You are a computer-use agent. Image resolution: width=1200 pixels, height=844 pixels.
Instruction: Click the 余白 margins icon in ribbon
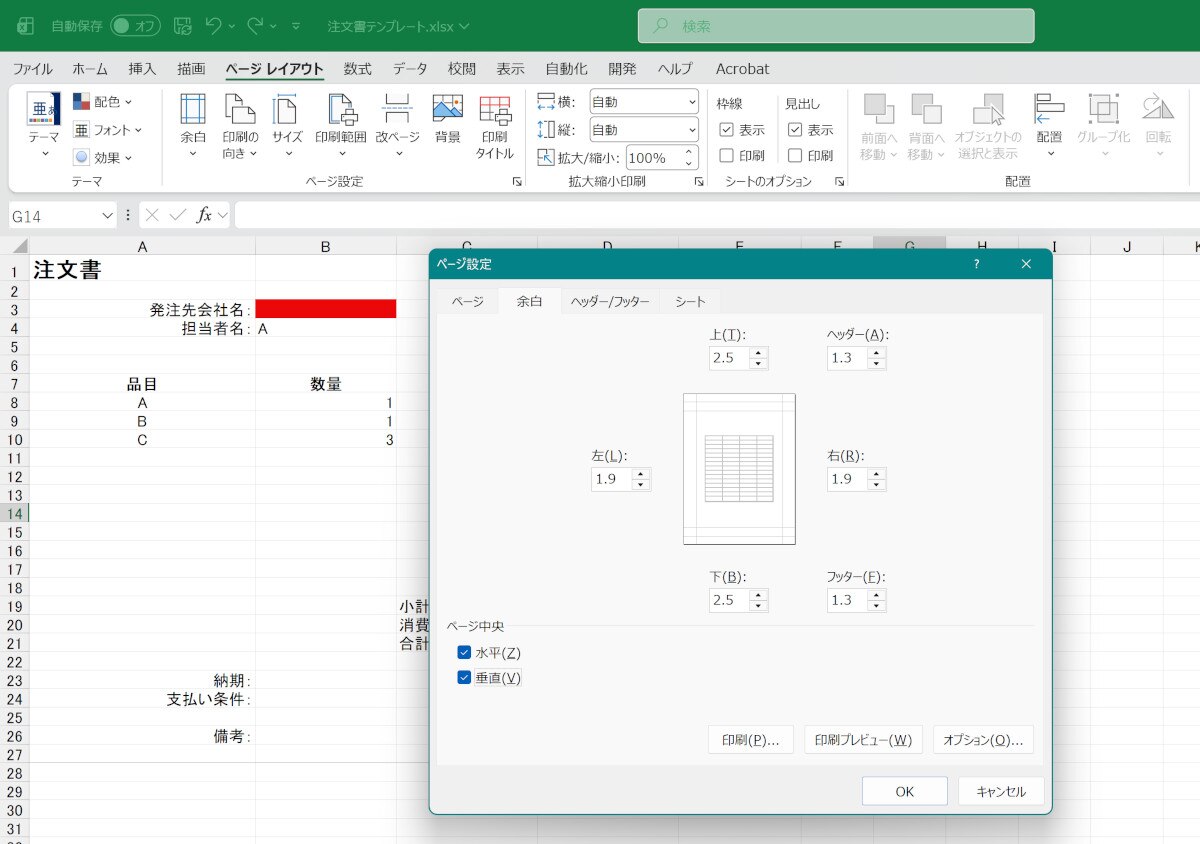(x=192, y=109)
